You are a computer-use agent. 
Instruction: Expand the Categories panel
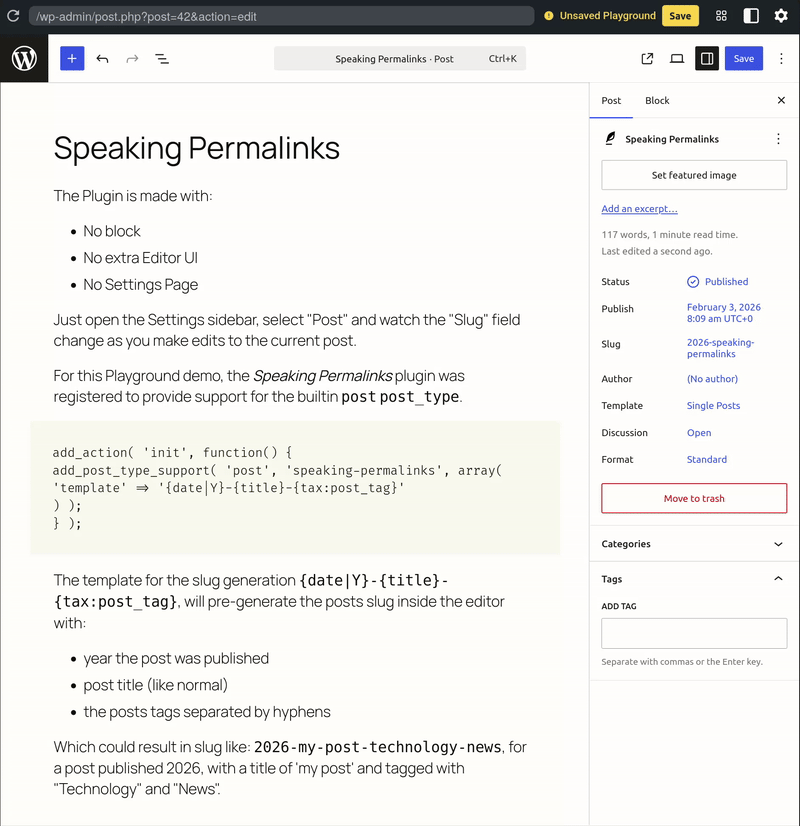click(x=694, y=544)
